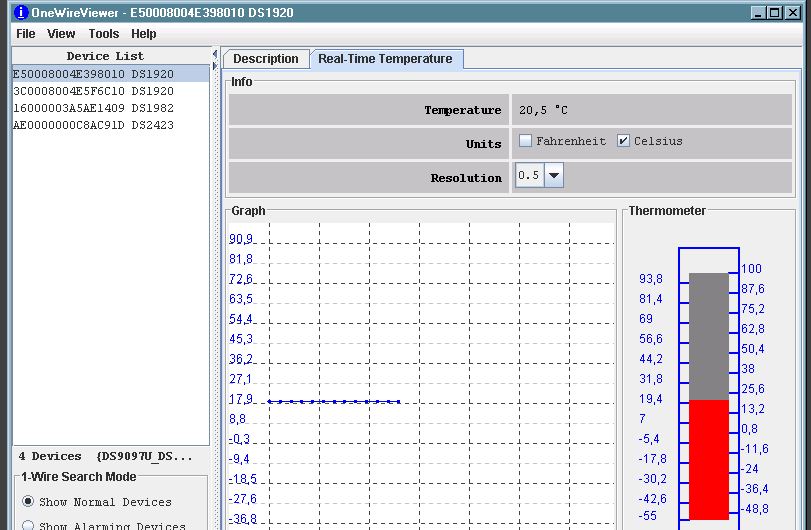Click the OneWireViewer title bar icon

pyautogui.click(x=9, y=12)
